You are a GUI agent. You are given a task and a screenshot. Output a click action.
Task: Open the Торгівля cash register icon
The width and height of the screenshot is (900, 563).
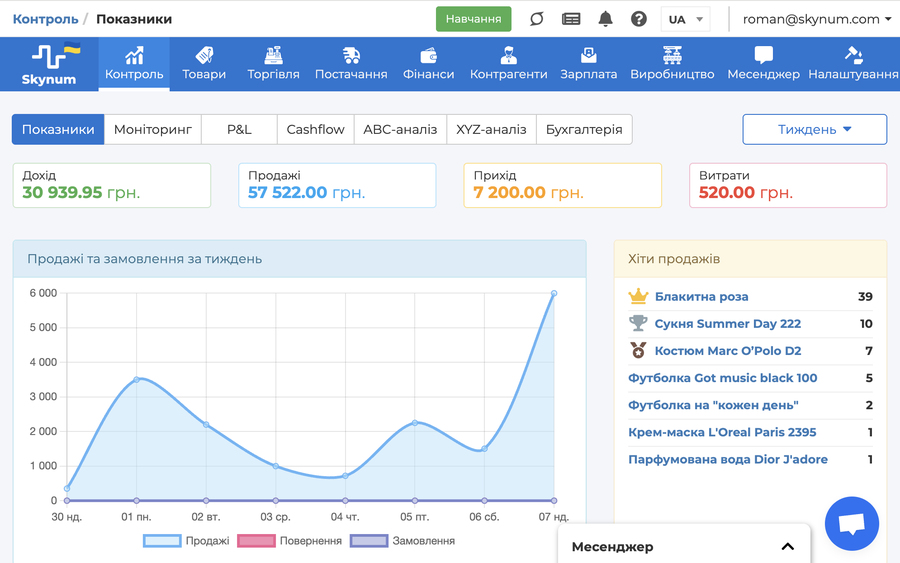point(273,55)
